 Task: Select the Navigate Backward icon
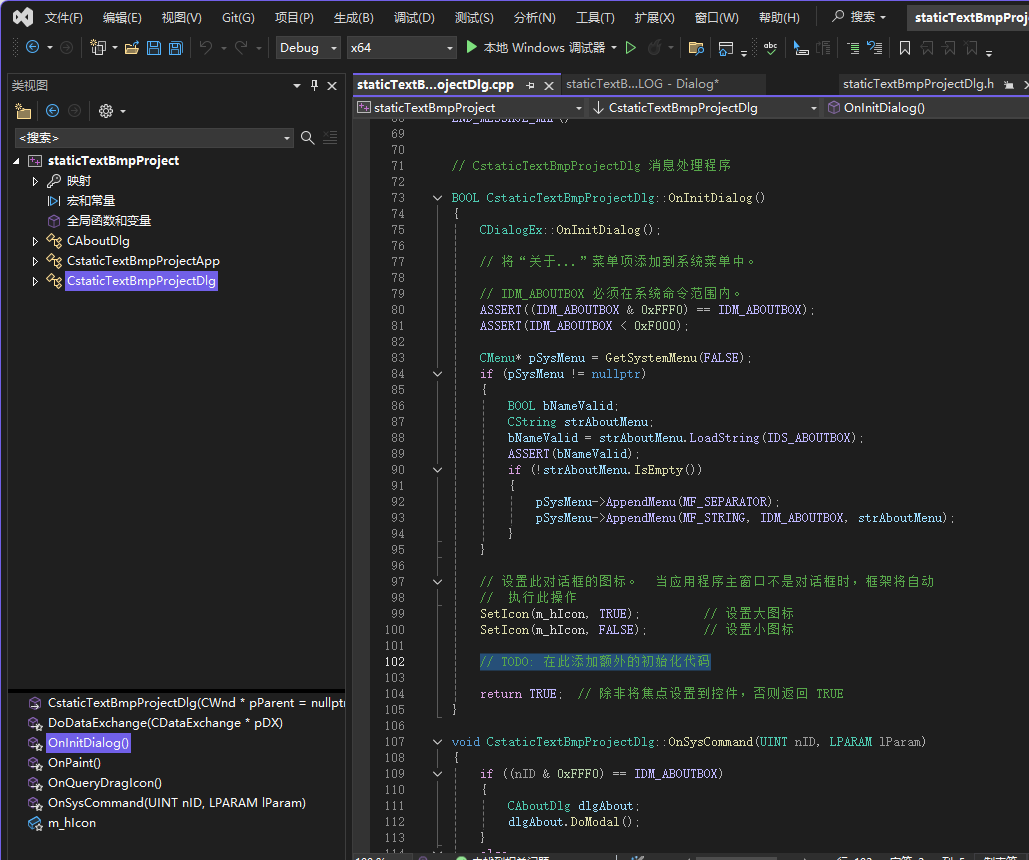pyautogui.click(x=31, y=47)
